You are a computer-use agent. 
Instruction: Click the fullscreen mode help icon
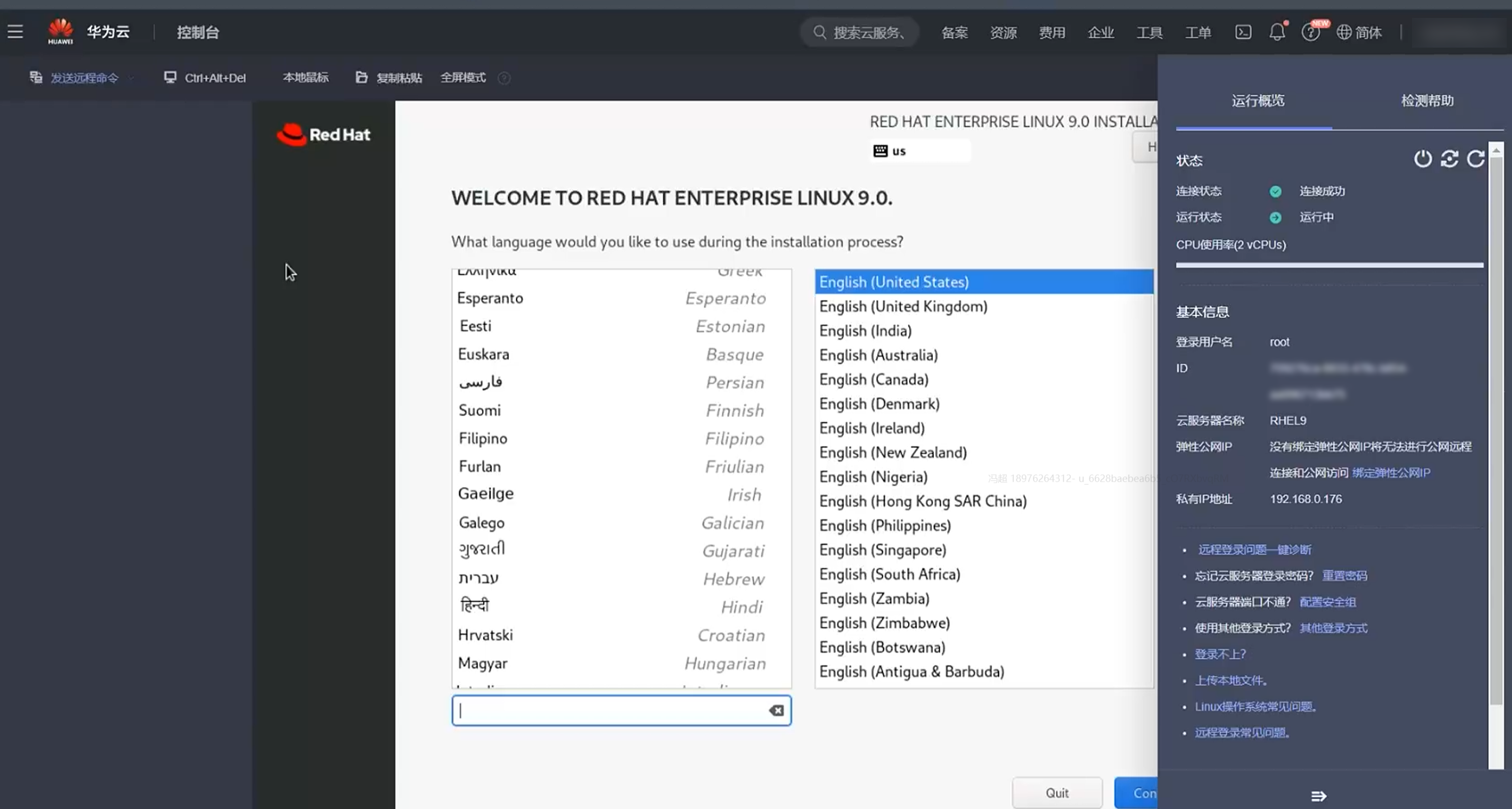(x=503, y=78)
